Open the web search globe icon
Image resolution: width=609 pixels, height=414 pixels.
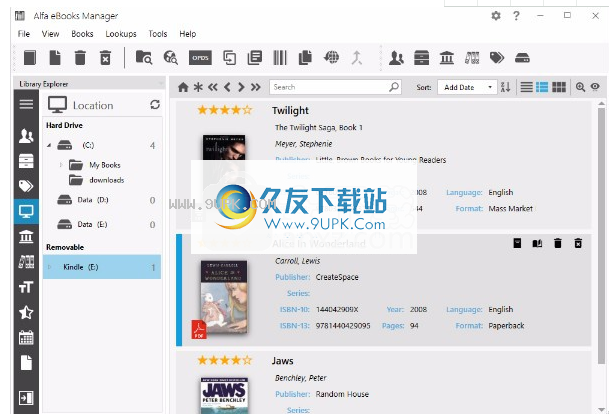click(x=171, y=57)
